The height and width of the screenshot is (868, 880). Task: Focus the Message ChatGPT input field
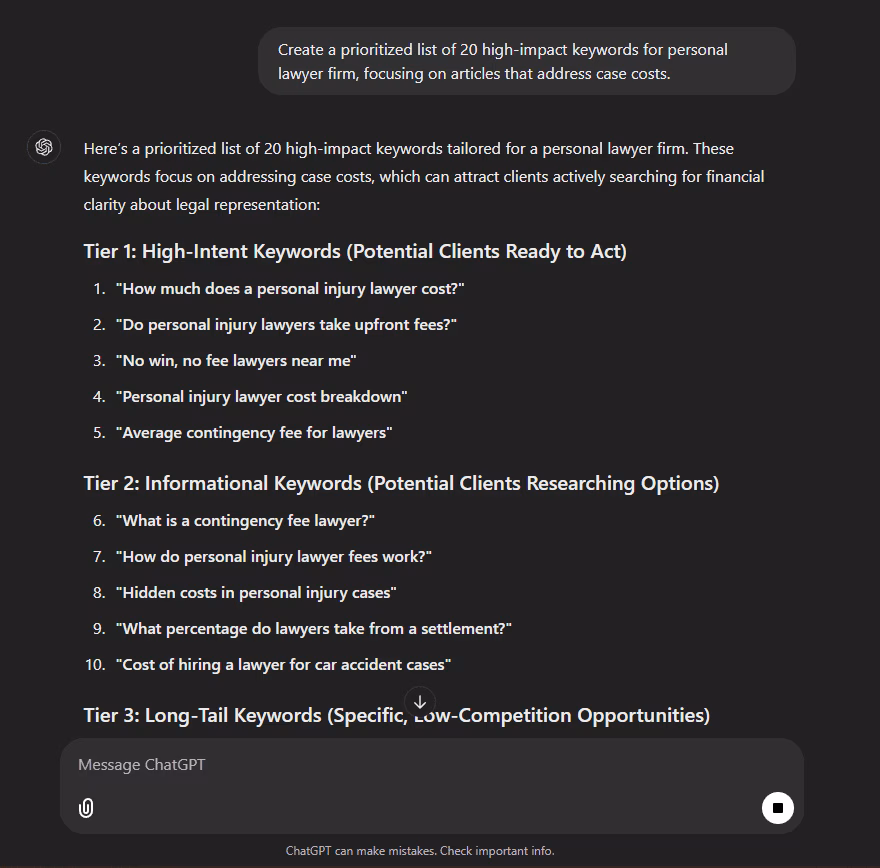(400, 765)
